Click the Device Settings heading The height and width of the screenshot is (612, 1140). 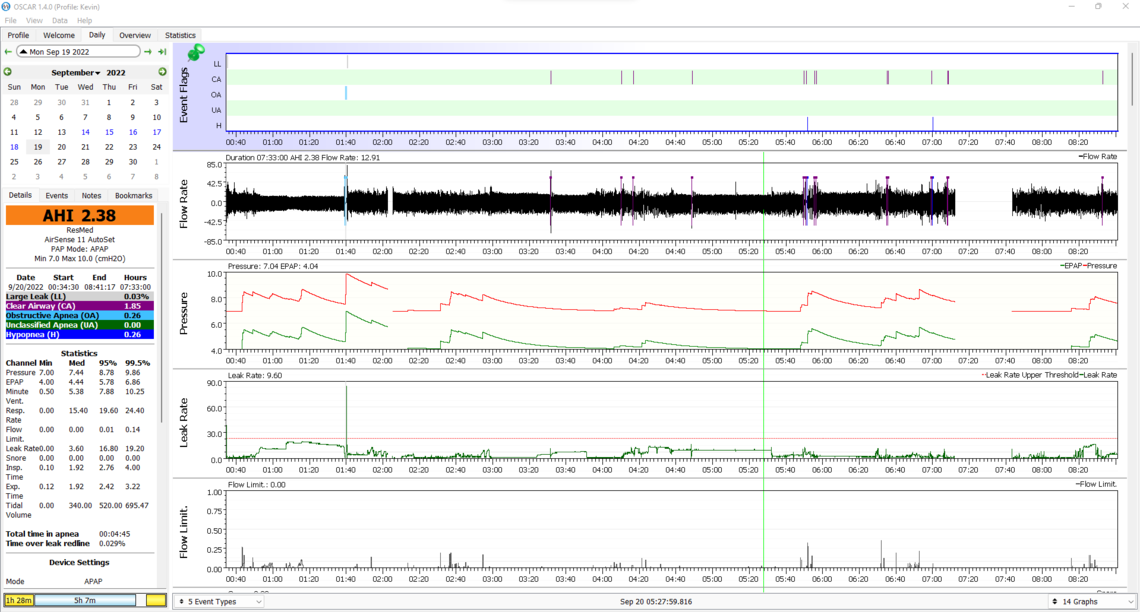pyautogui.click(x=79, y=563)
